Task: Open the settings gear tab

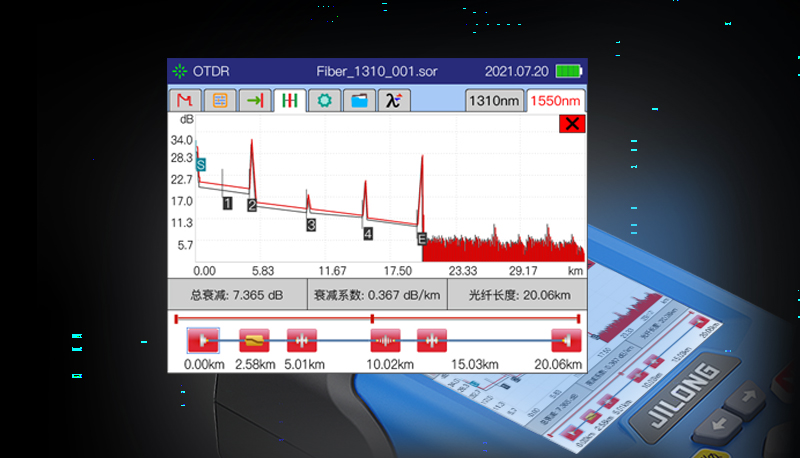Action: coord(324,100)
